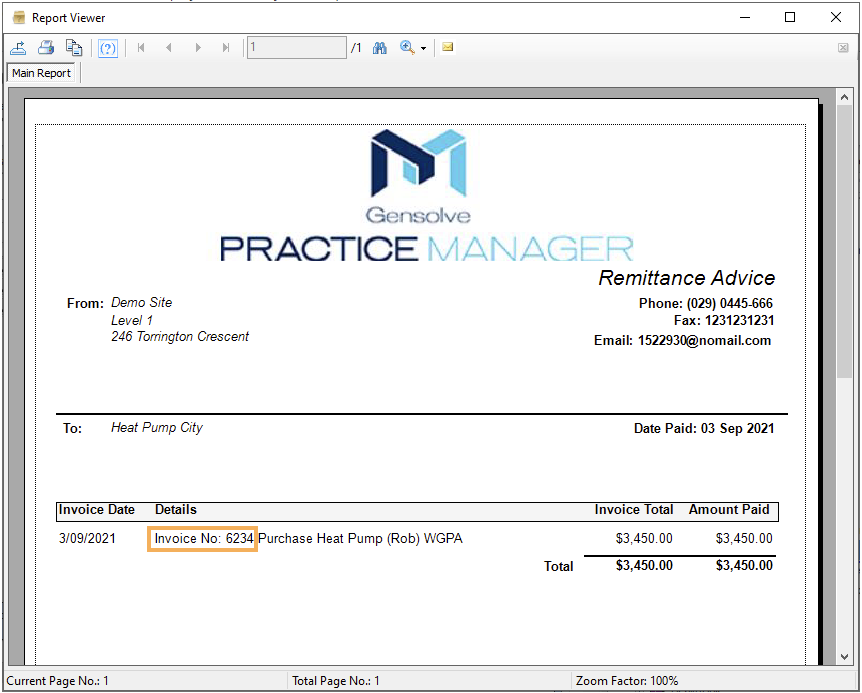Close current view small x button
The height and width of the screenshot is (693, 862).
pos(843,48)
